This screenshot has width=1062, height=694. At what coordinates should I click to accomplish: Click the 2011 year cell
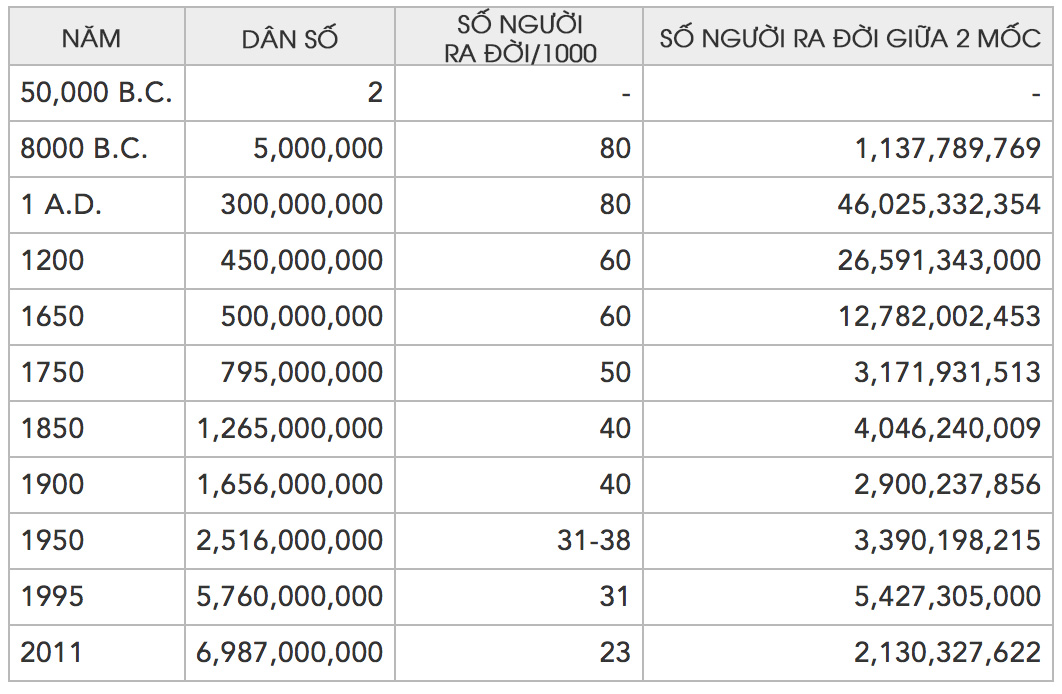pyautogui.click(x=51, y=653)
